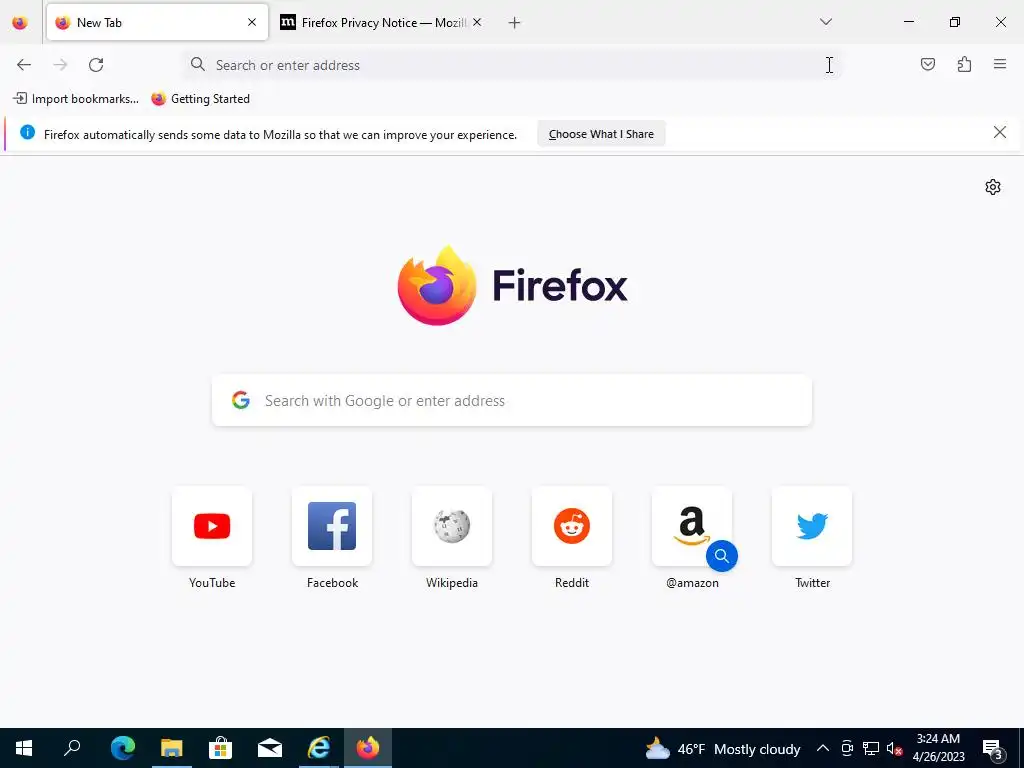Open Microsoft Store from taskbar
Image resolution: width=1024 pixels, height=768 pixels.
[x=221, y=748]
